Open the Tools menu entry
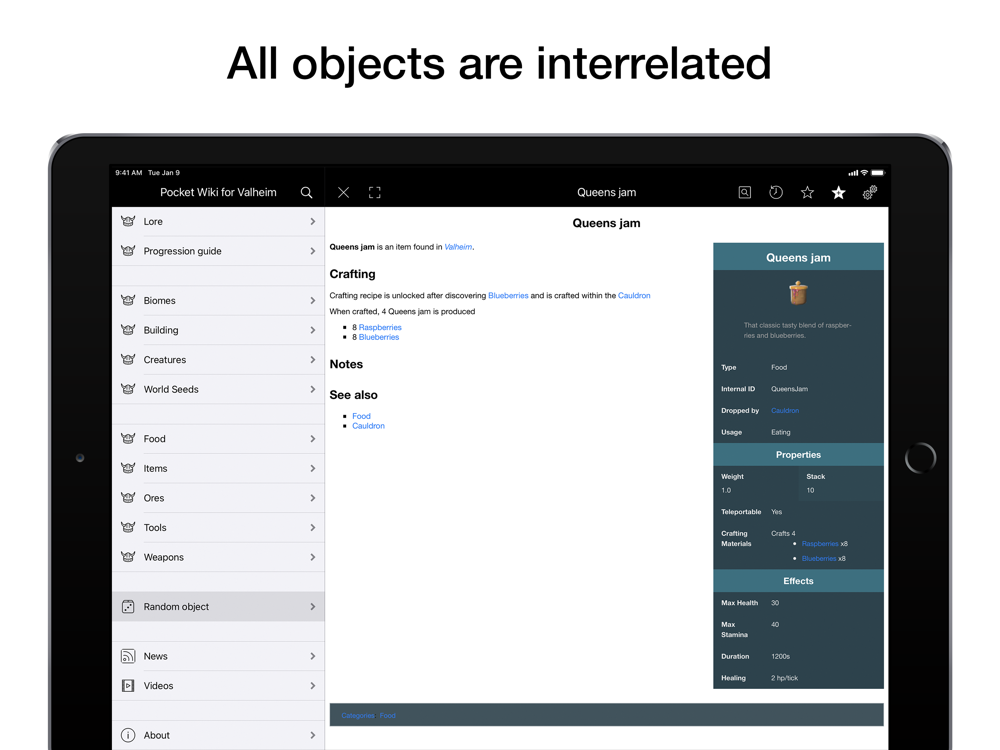 pyautogui.click(x=218, y=527)
